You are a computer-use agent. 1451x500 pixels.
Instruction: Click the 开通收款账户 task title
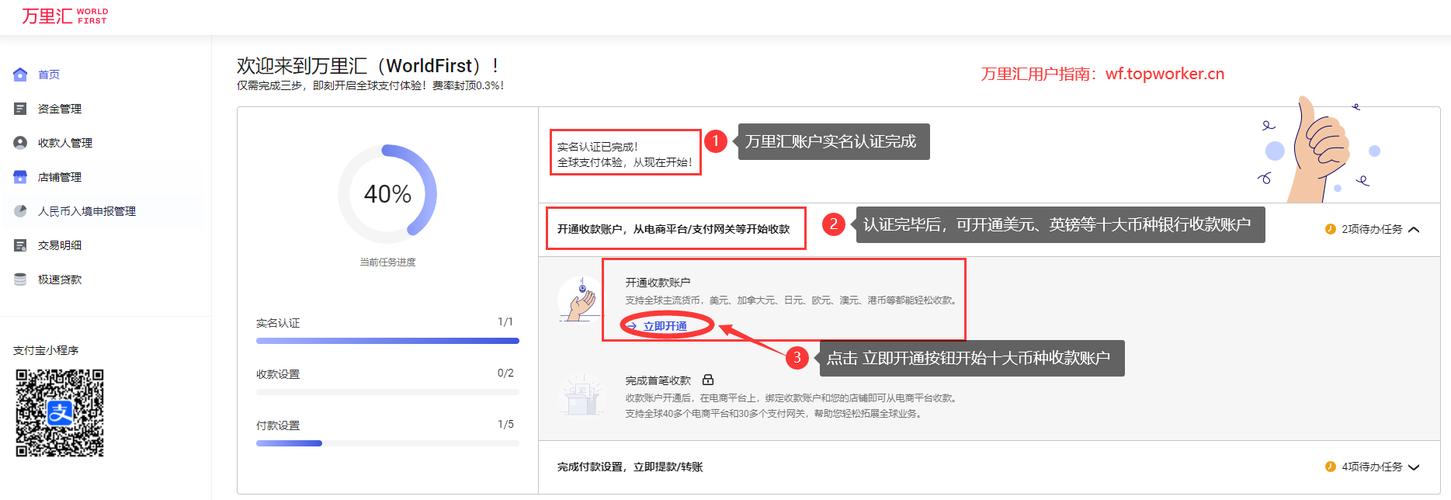click(658, 283)
